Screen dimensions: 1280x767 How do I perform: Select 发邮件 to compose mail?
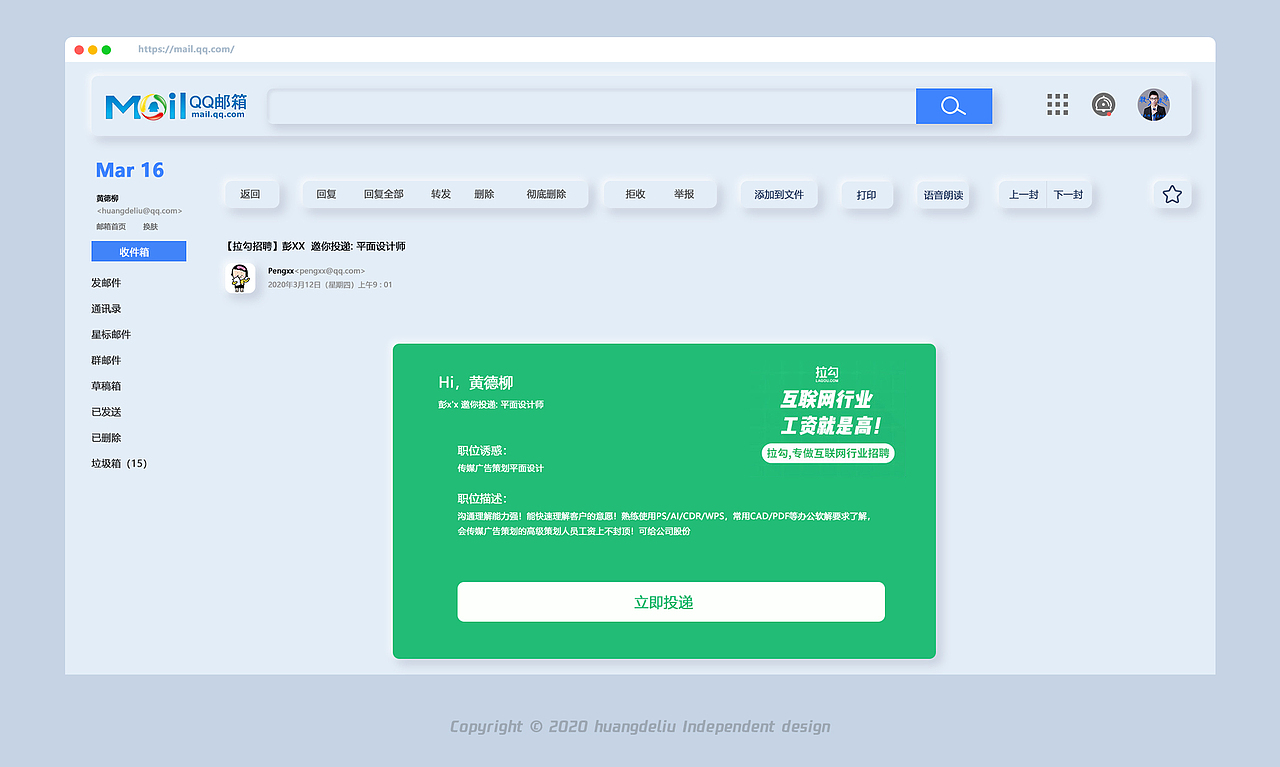pos(106,283)
